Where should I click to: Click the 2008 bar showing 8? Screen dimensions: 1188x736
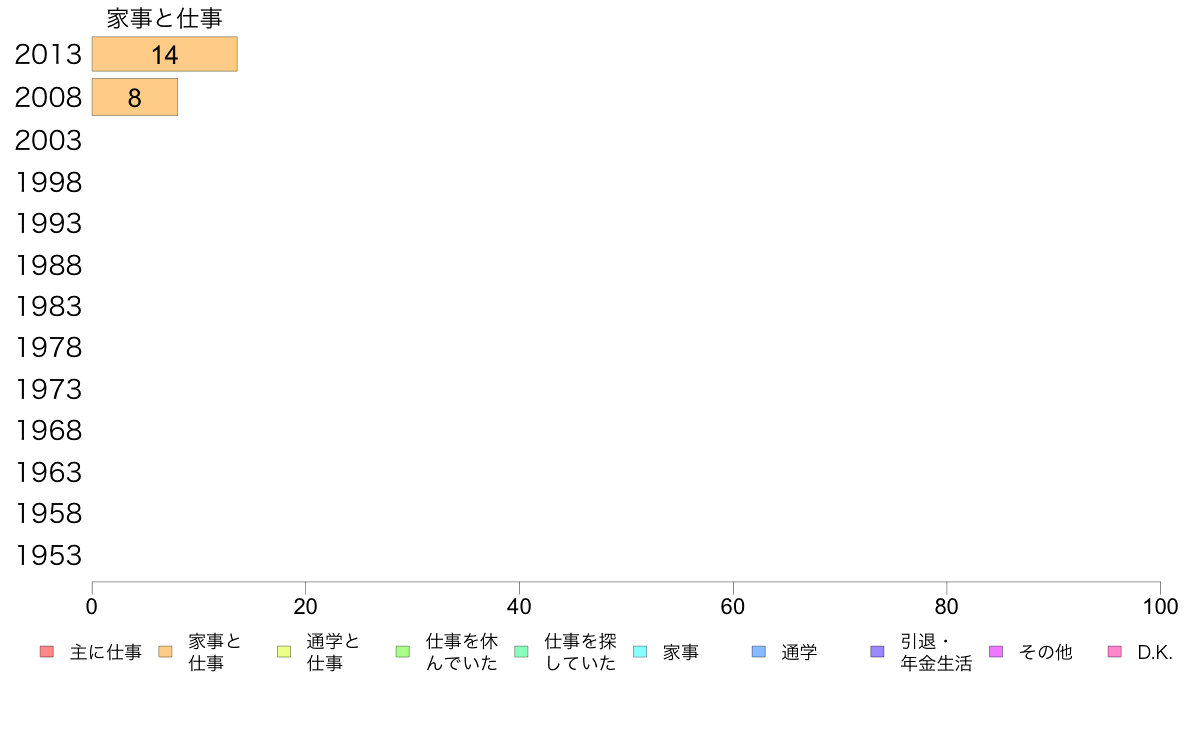point(135,97)
